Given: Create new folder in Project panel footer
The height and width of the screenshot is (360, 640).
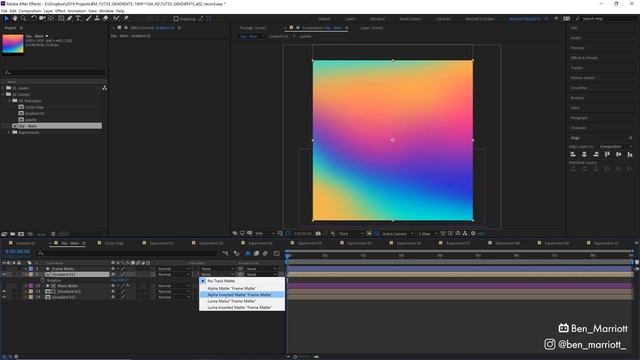Looking at the screenshot, I should pos(13,234).
